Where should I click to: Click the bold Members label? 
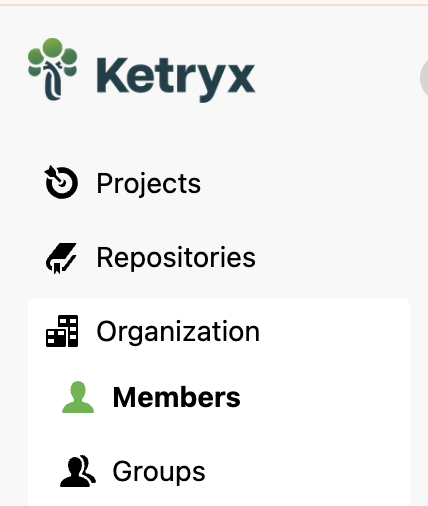[177, 397]
